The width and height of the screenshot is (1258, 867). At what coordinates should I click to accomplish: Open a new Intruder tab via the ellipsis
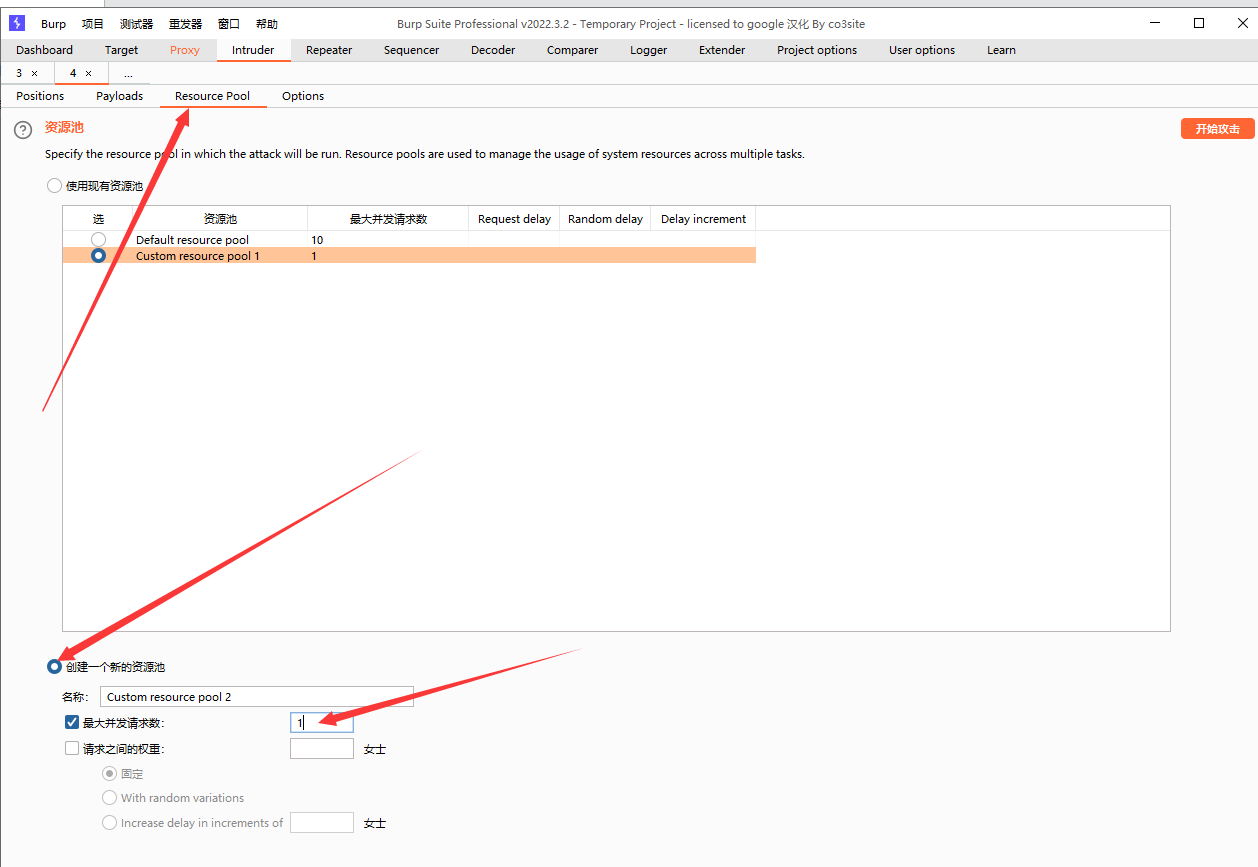tap(128, 73)
